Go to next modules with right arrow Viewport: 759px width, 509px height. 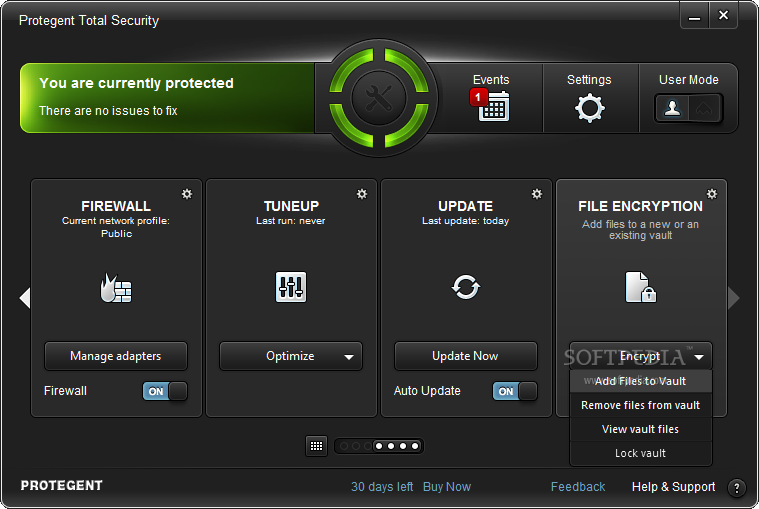click(x=734, y=298)
